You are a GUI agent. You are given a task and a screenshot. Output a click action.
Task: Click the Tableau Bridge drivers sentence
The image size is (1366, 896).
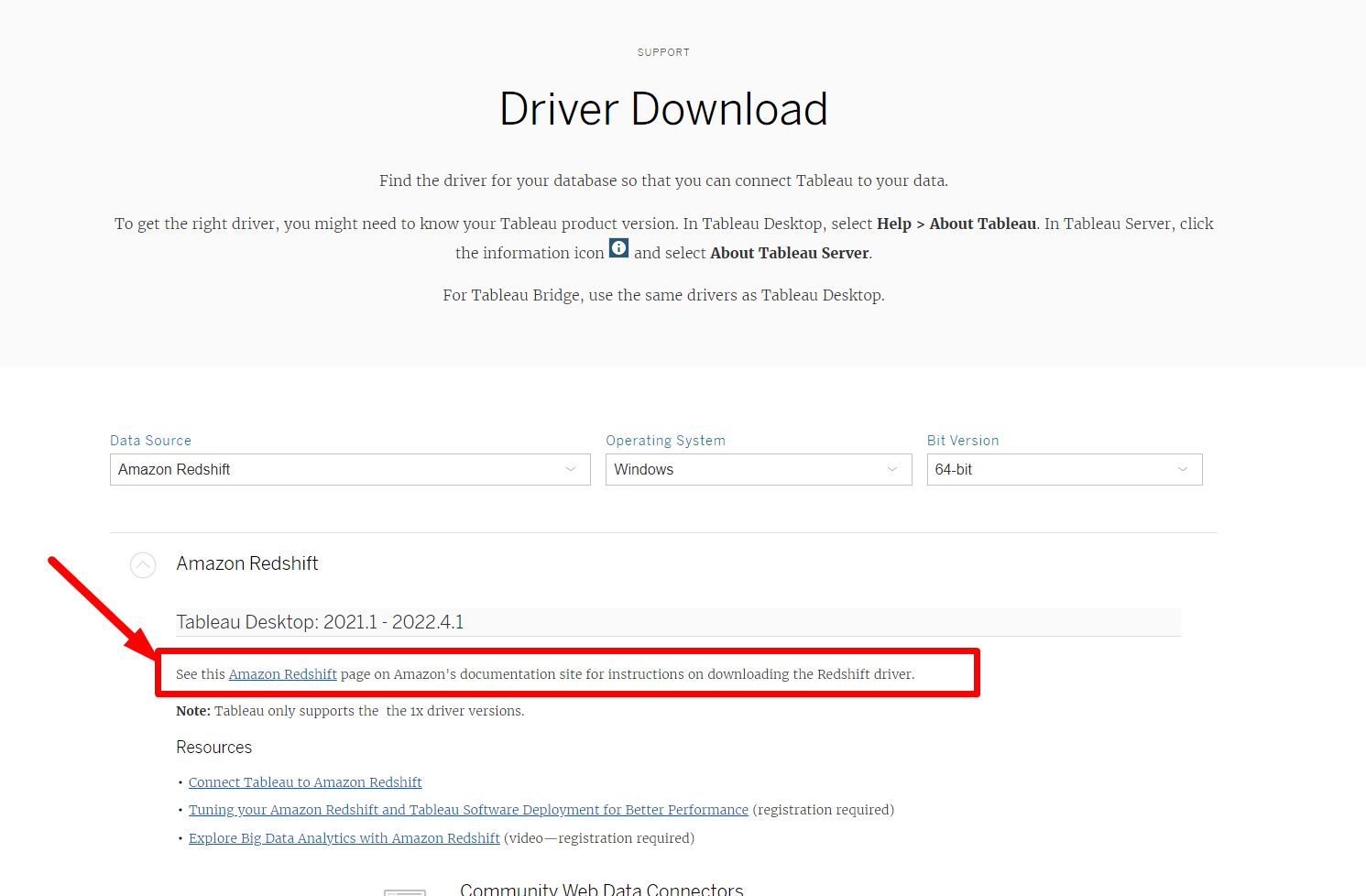[663, 295]
